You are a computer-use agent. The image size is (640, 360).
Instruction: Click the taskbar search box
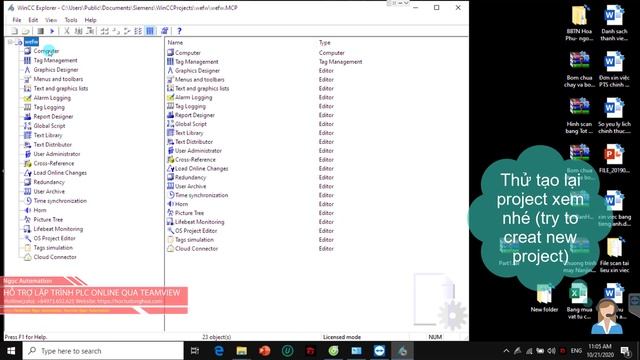tap(103, 351)
